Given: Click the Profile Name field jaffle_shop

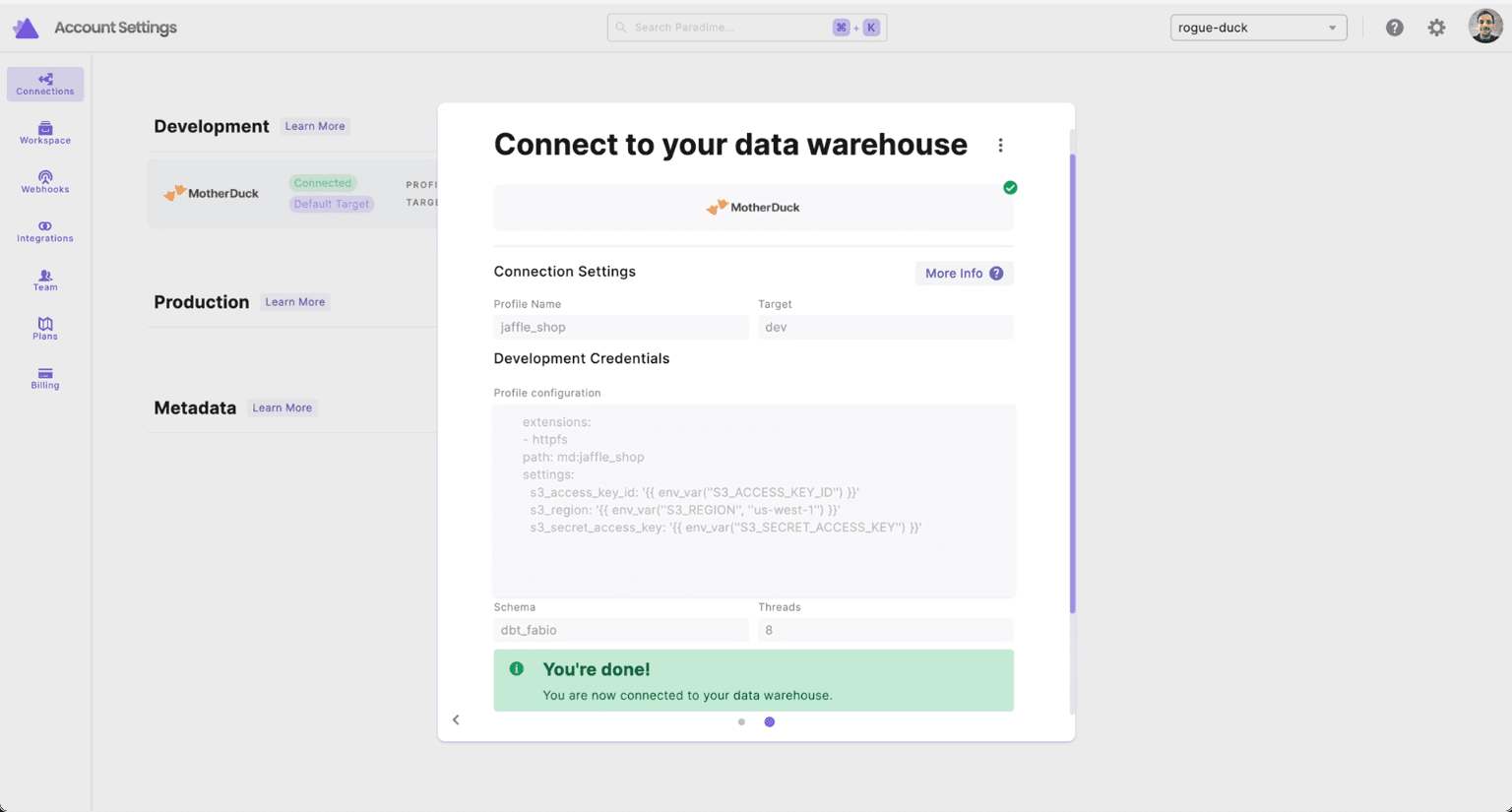Looking at the screenshot, I should click(621, 327).
